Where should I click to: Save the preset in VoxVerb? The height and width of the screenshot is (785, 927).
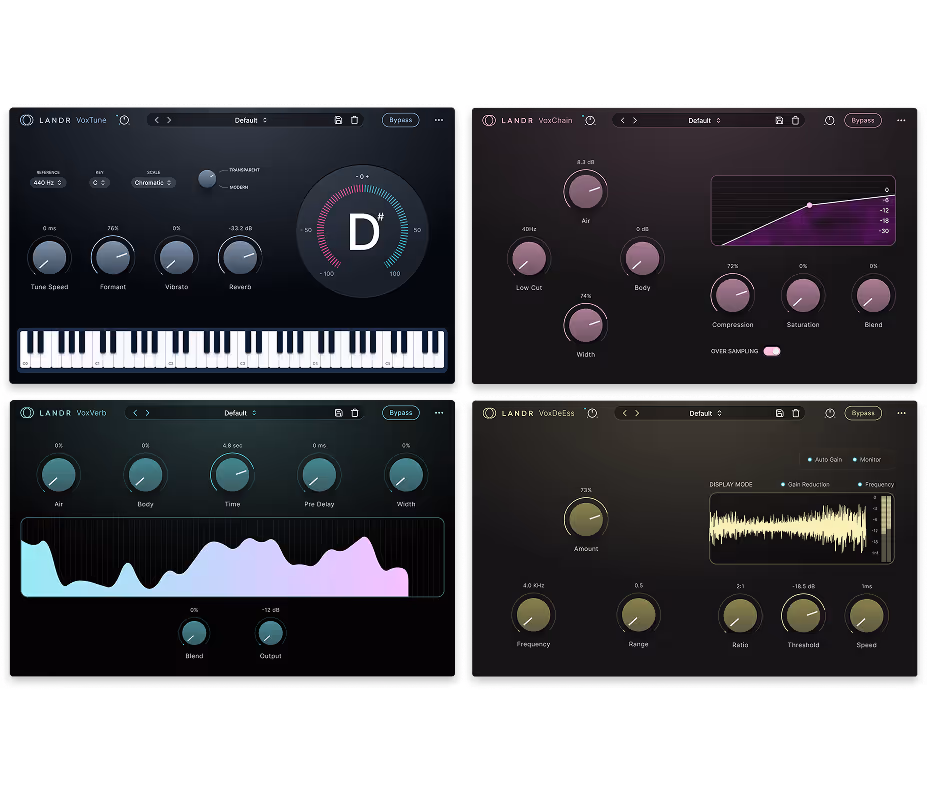click(x=339, y=413)
